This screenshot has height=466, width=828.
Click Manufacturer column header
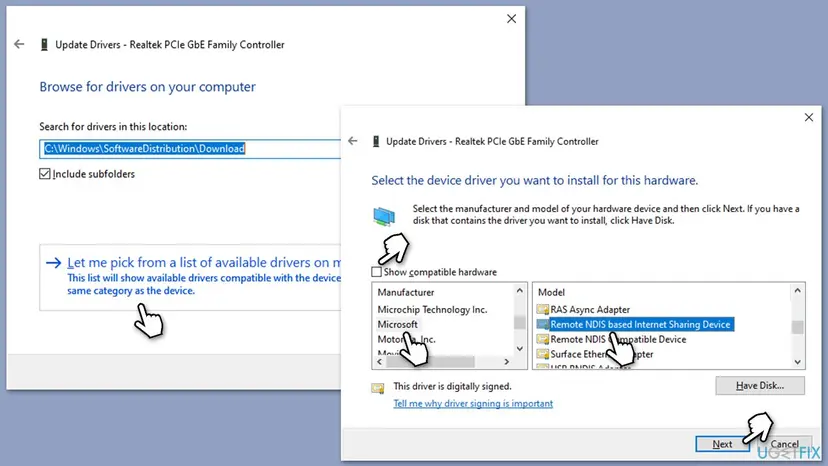406,292
